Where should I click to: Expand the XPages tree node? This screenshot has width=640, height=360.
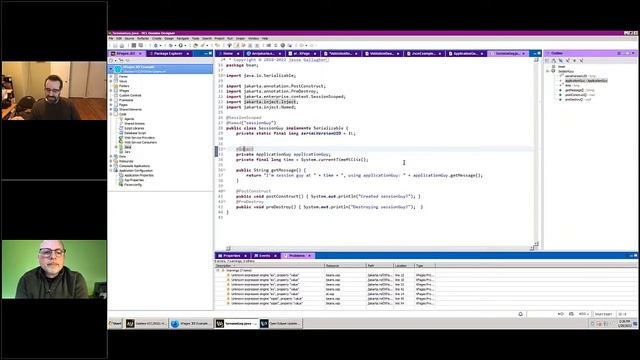111,91
